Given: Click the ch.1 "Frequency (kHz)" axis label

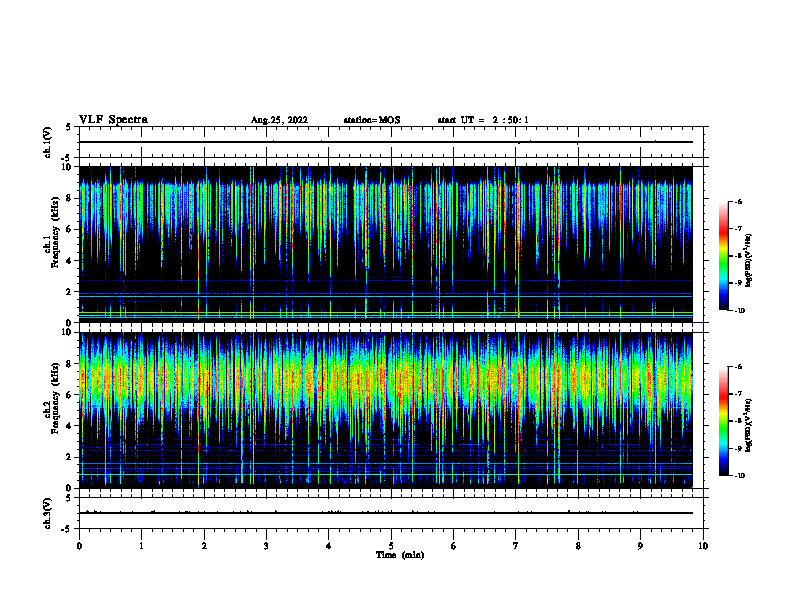Looking at the screenshot, I should coord(56,232).
